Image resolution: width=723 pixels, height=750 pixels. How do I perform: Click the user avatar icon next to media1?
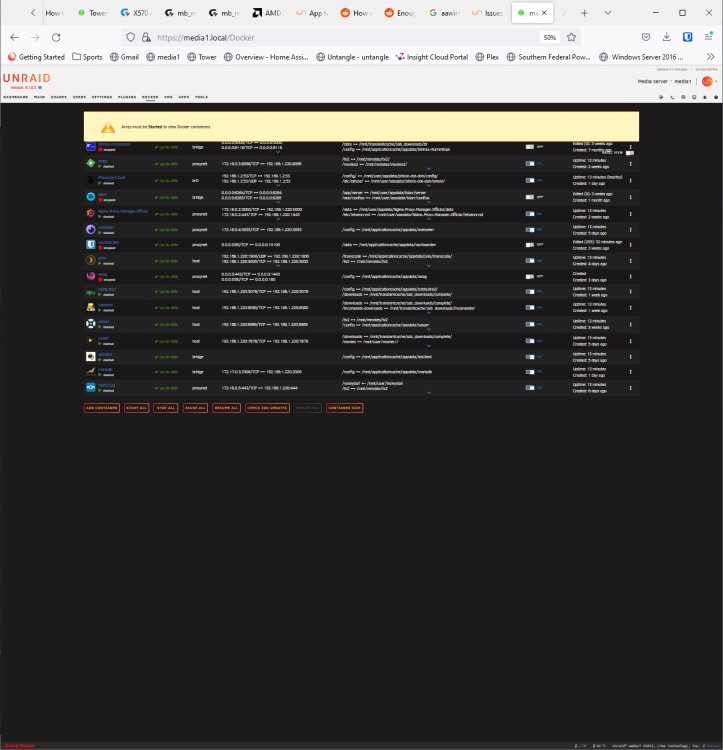point(707,81)
